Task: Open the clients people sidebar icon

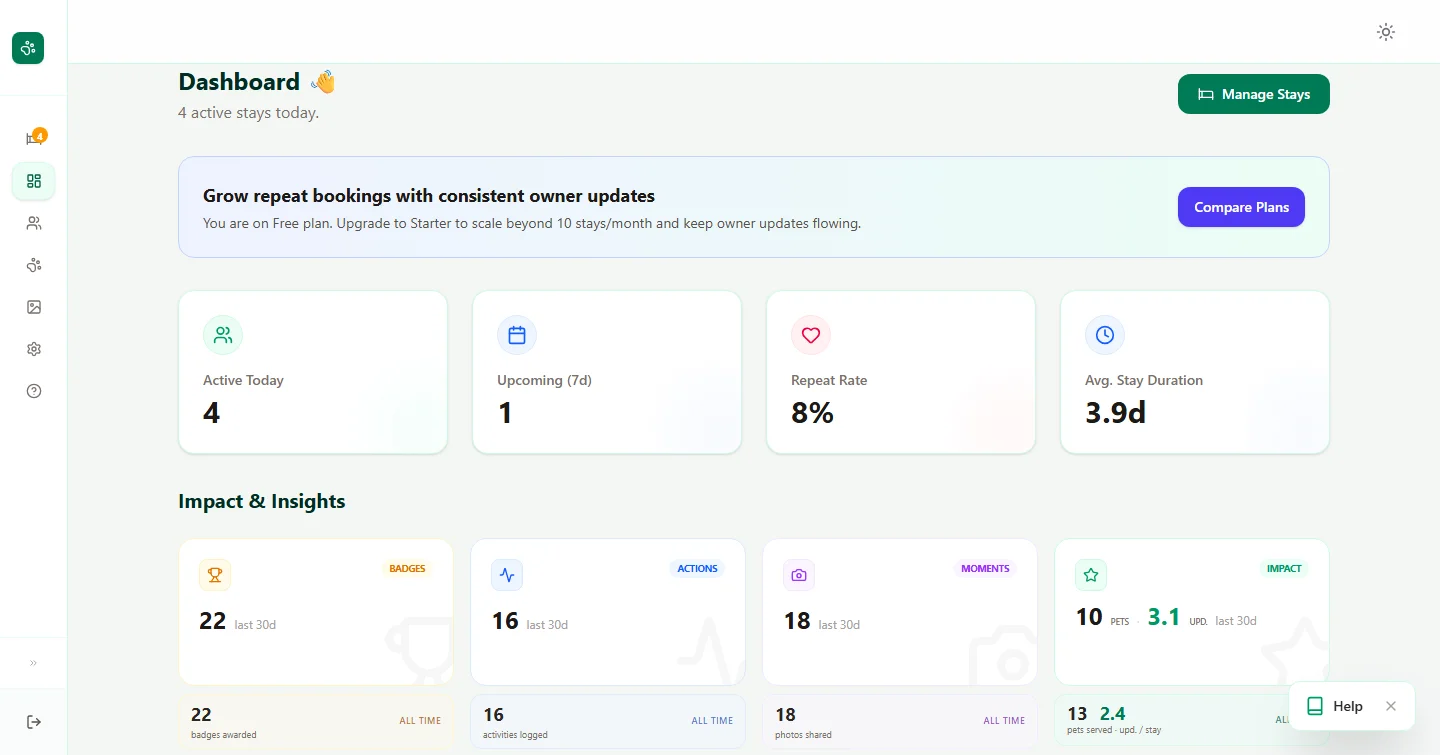Action: coord(34,223)
